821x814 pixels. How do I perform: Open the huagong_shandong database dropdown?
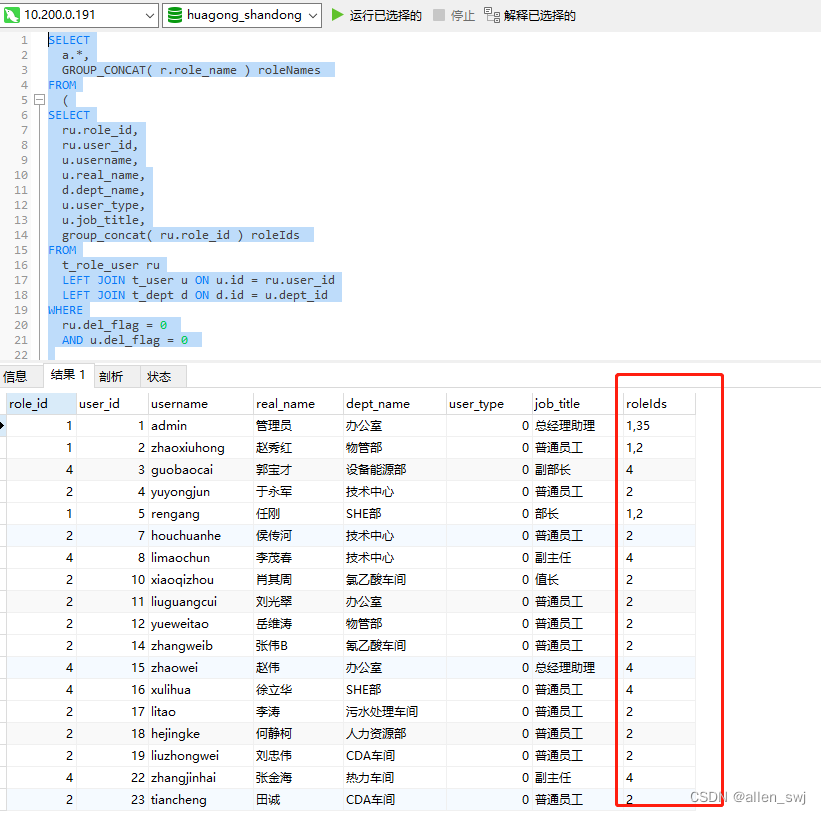313,15
